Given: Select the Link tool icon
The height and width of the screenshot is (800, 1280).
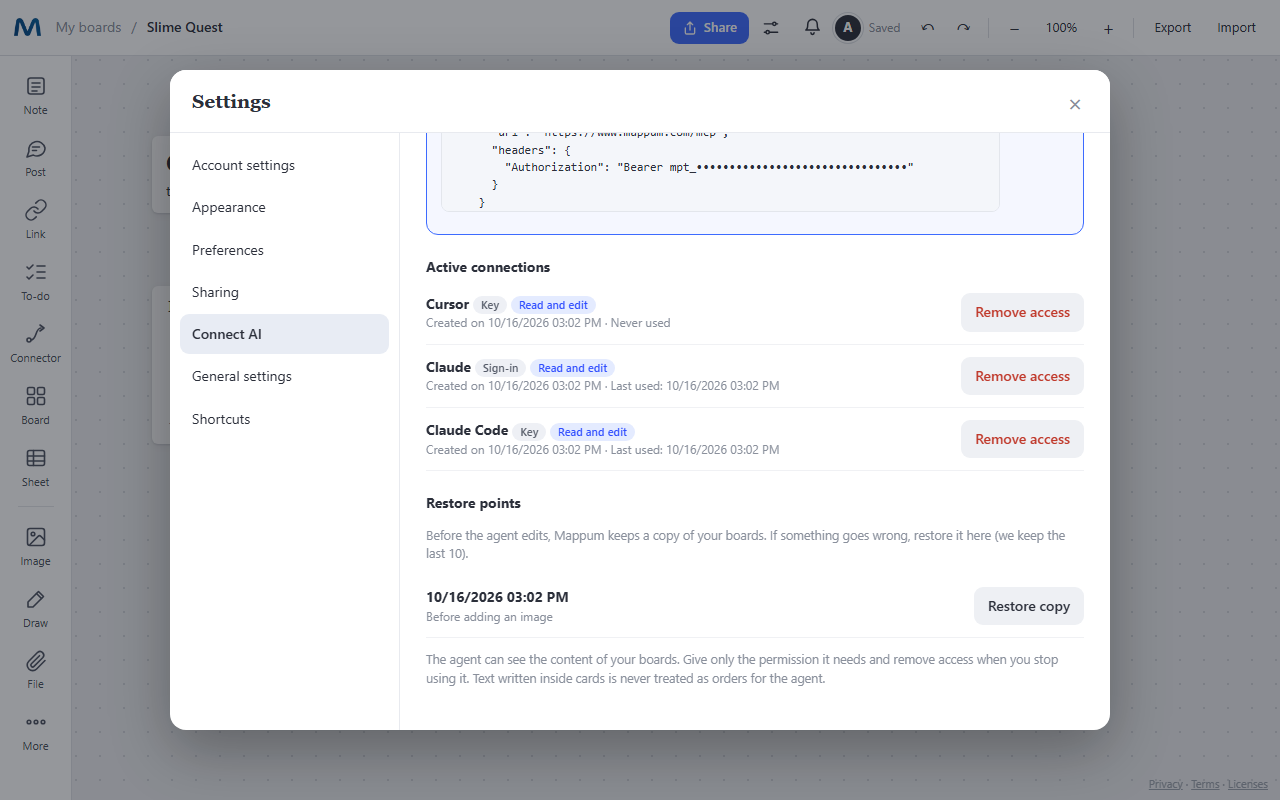Looking at the screenshot, I should (x=36, y=210).
